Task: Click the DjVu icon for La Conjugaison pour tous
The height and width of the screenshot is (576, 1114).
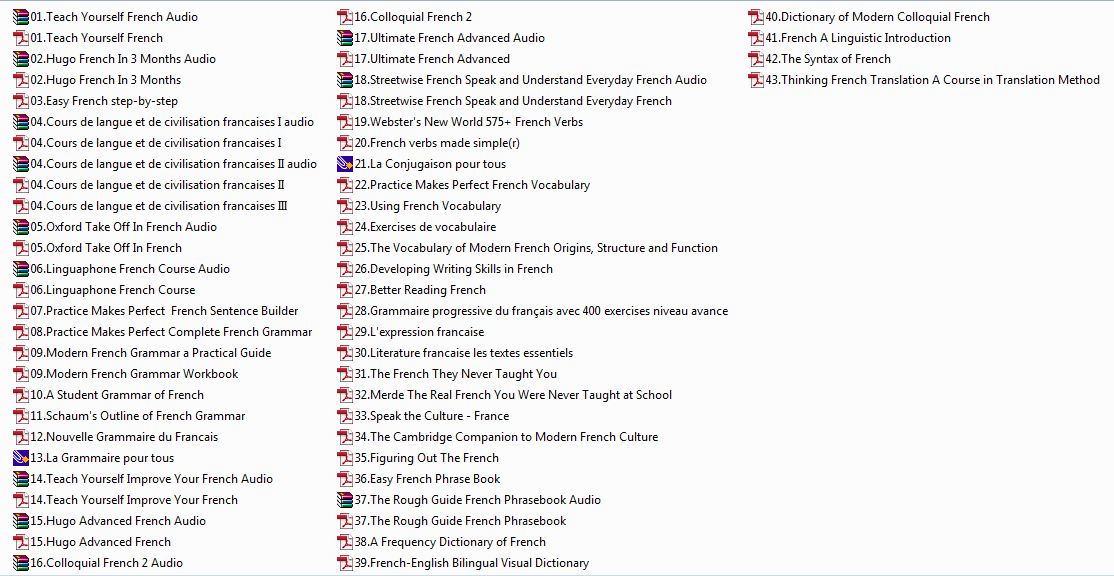Action: (x=346, y=164)
